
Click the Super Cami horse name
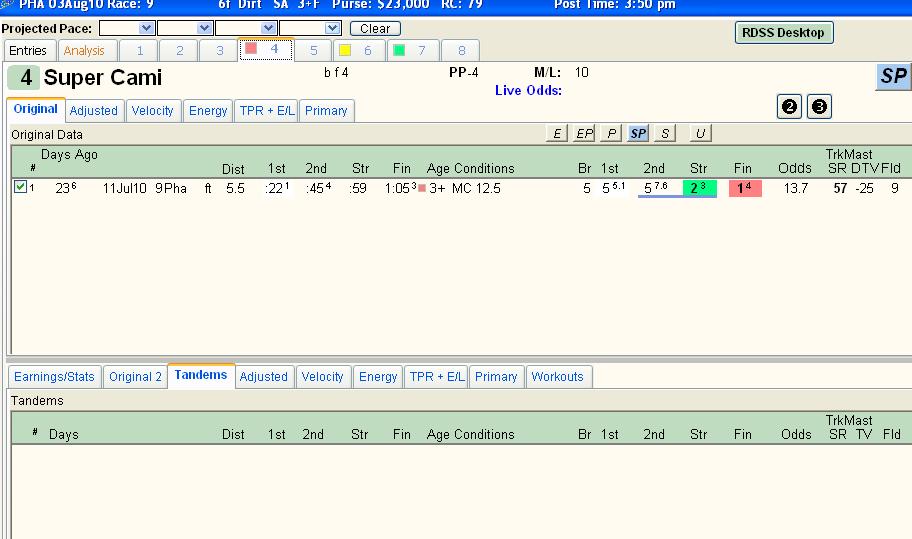[x=102, y=77]
